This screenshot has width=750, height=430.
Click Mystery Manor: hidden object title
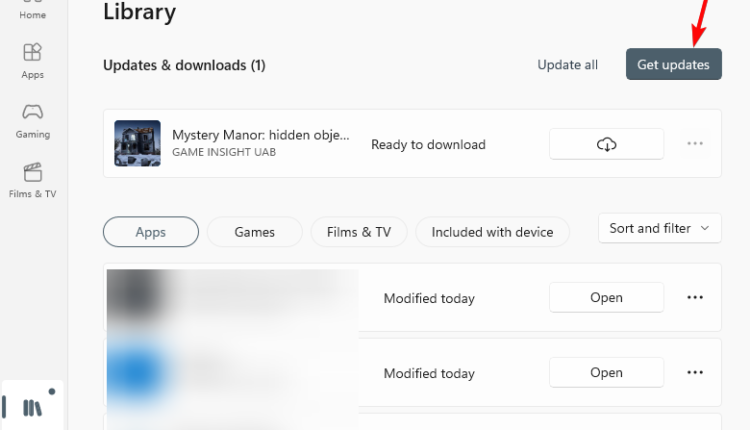[x=261, y=135]
